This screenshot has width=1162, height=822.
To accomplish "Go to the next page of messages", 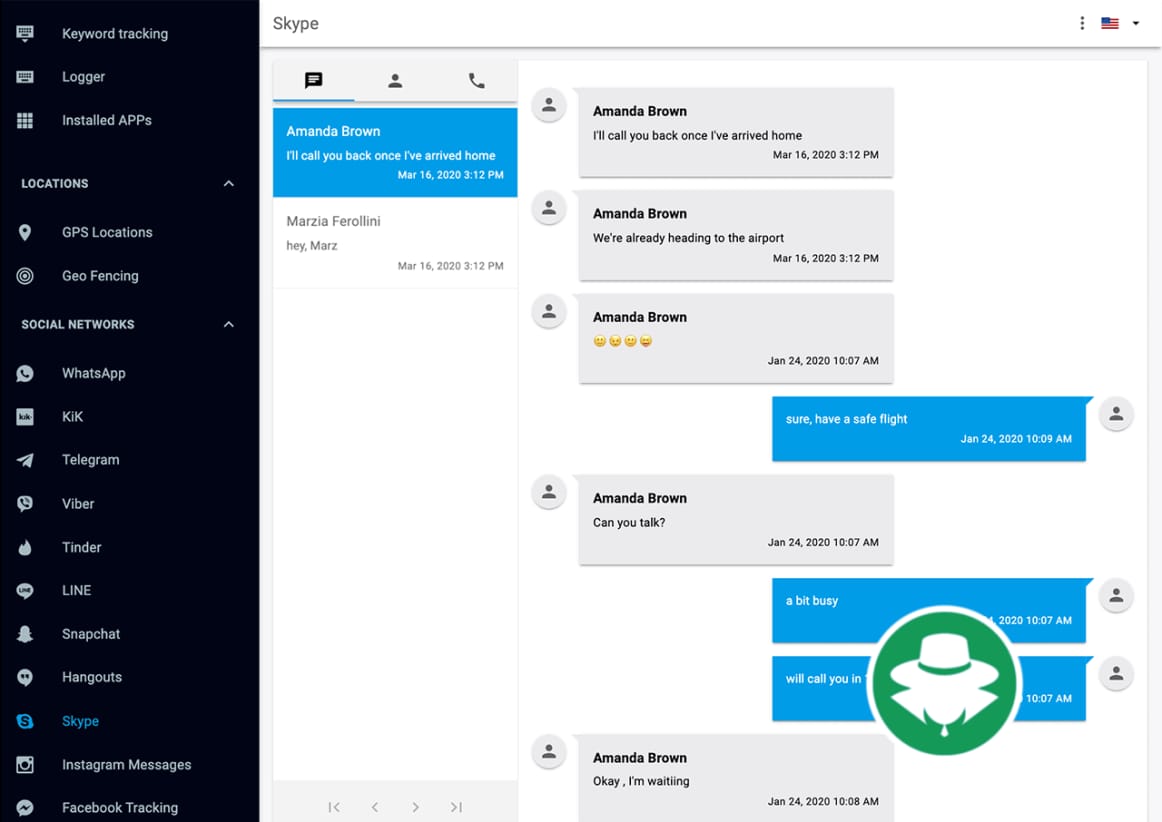I will point(415,806).
